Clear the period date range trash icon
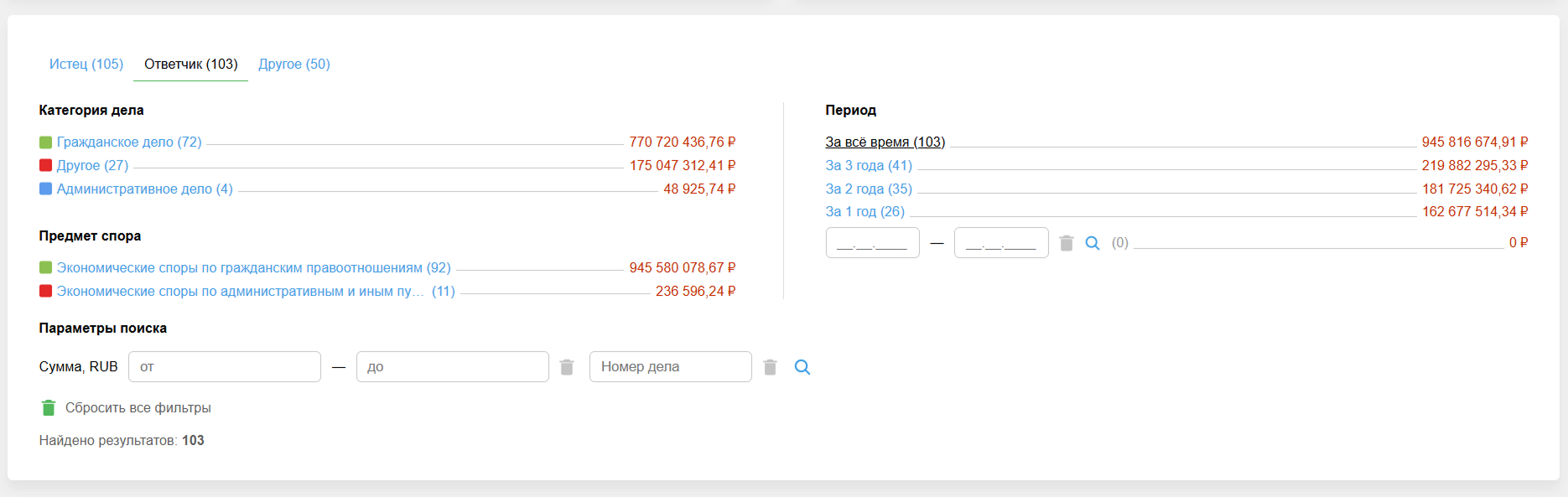 click(1067, 243)
